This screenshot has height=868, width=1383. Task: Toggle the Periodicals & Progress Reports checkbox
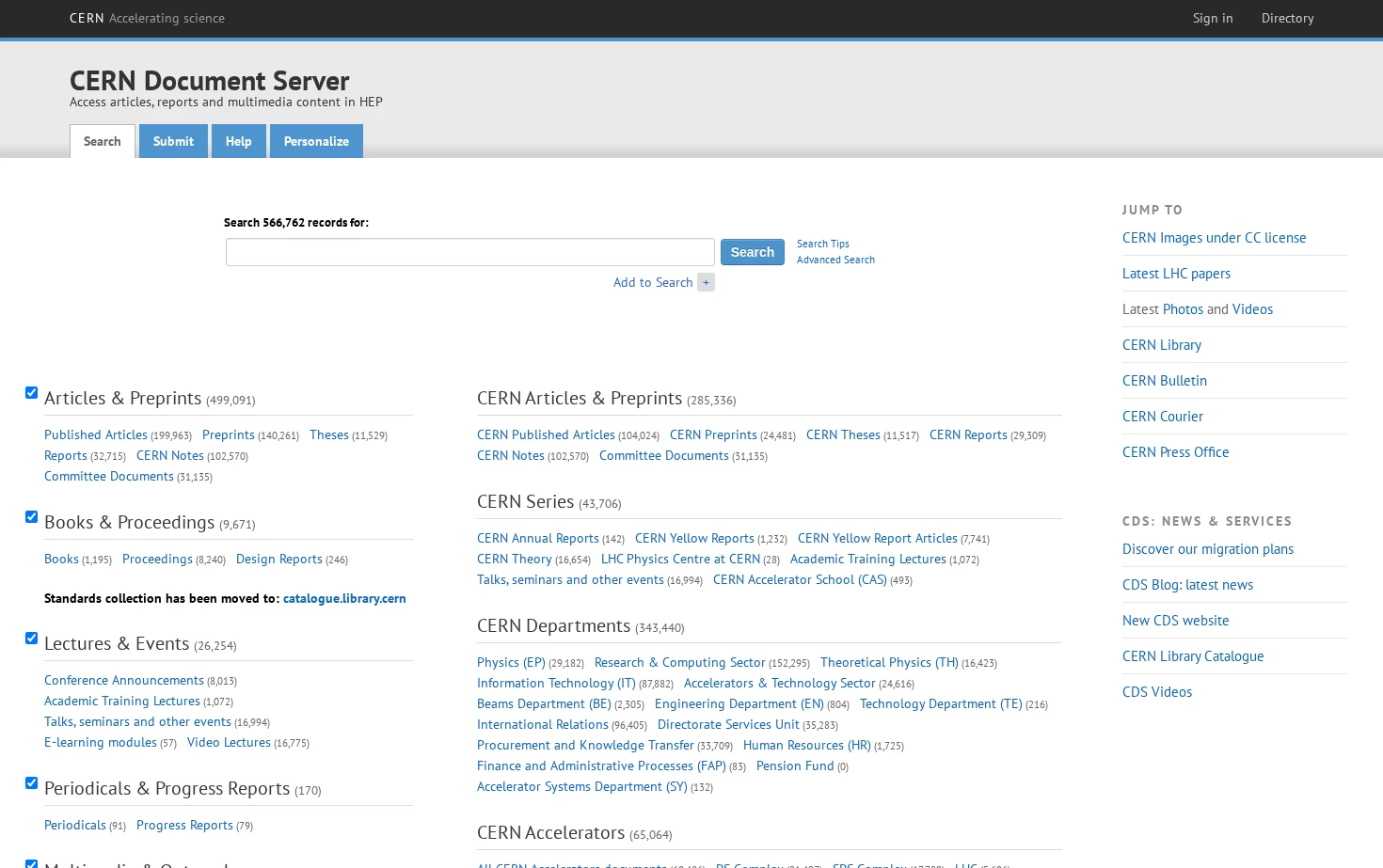(x=31, y=783)
